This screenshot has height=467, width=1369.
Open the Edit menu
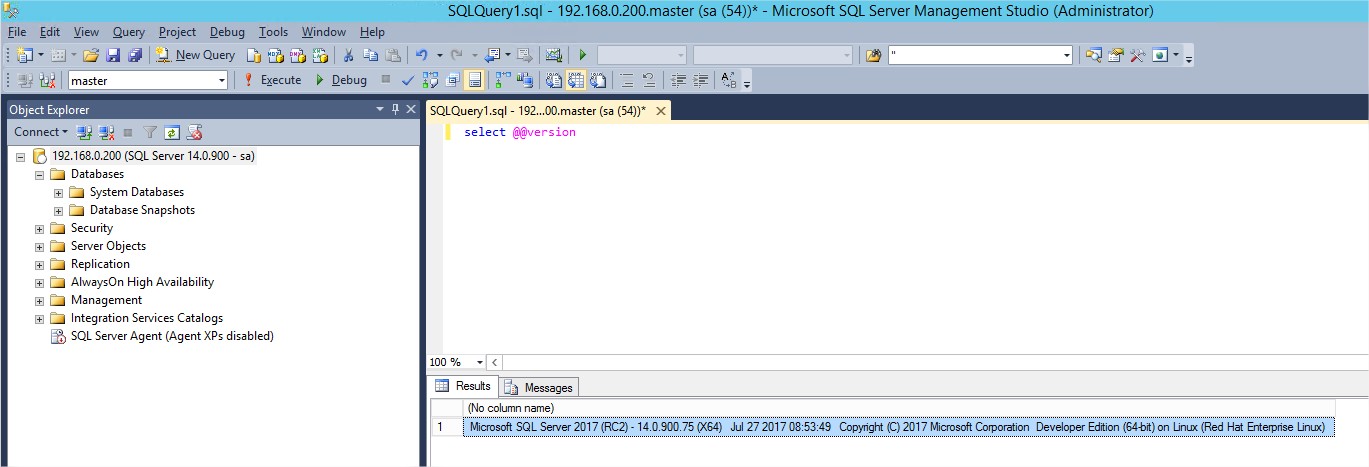pyautogui.click(x=50, y=32)
